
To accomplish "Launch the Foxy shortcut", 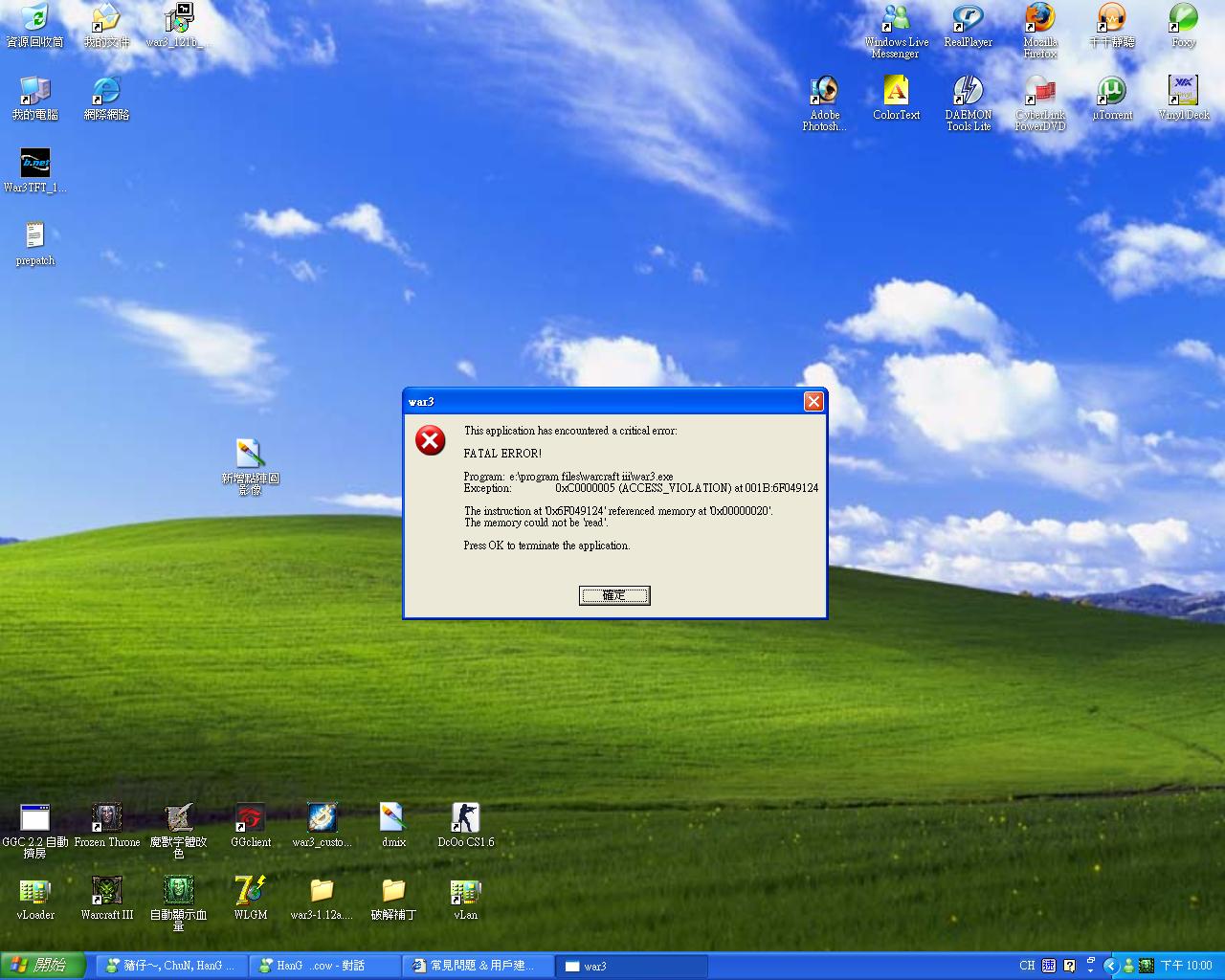I will tap(1183, 25).
